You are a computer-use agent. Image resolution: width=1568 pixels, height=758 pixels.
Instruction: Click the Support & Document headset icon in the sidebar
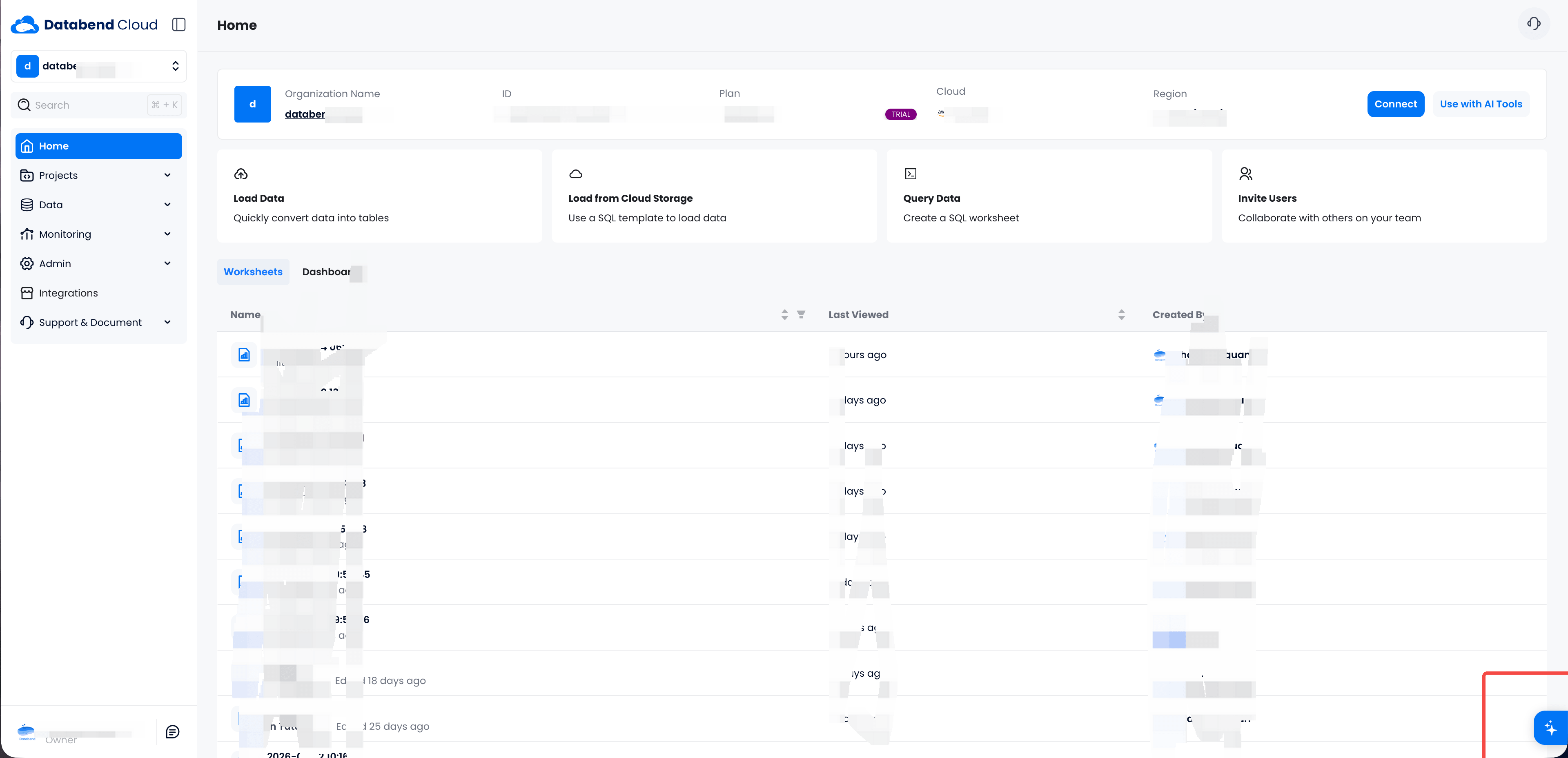27,323
